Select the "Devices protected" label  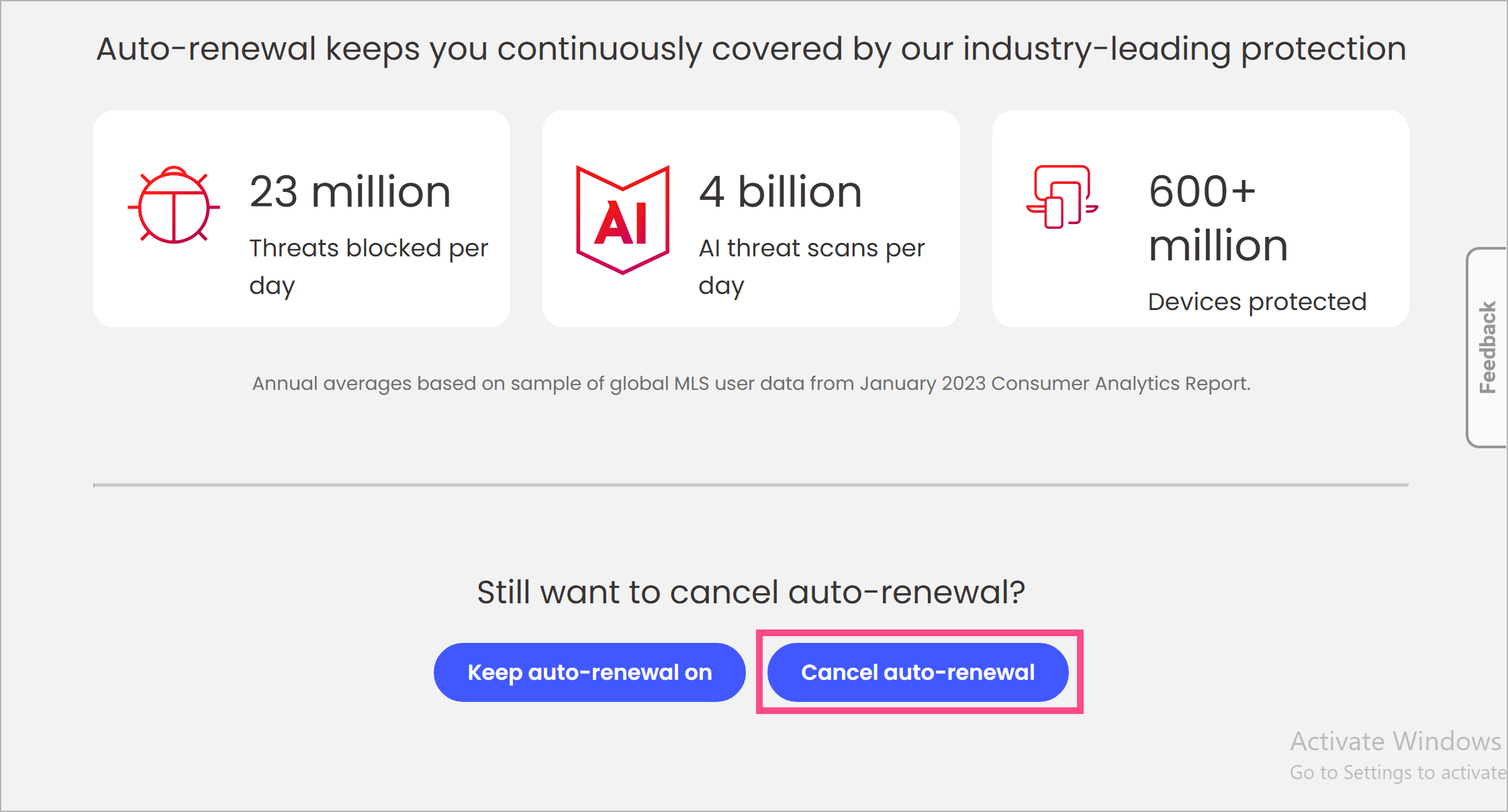(1257, 302)
